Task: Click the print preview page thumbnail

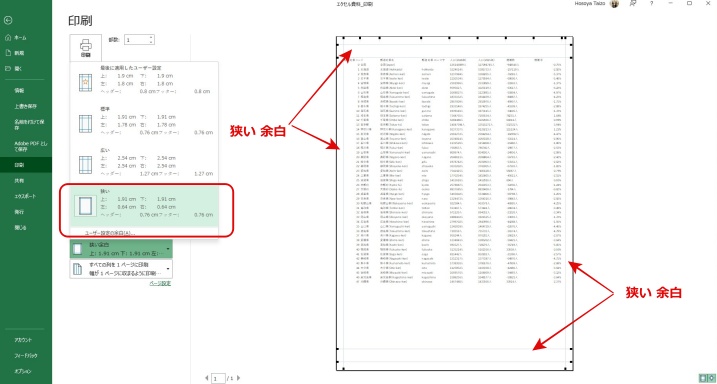Action: coord(455,203)
